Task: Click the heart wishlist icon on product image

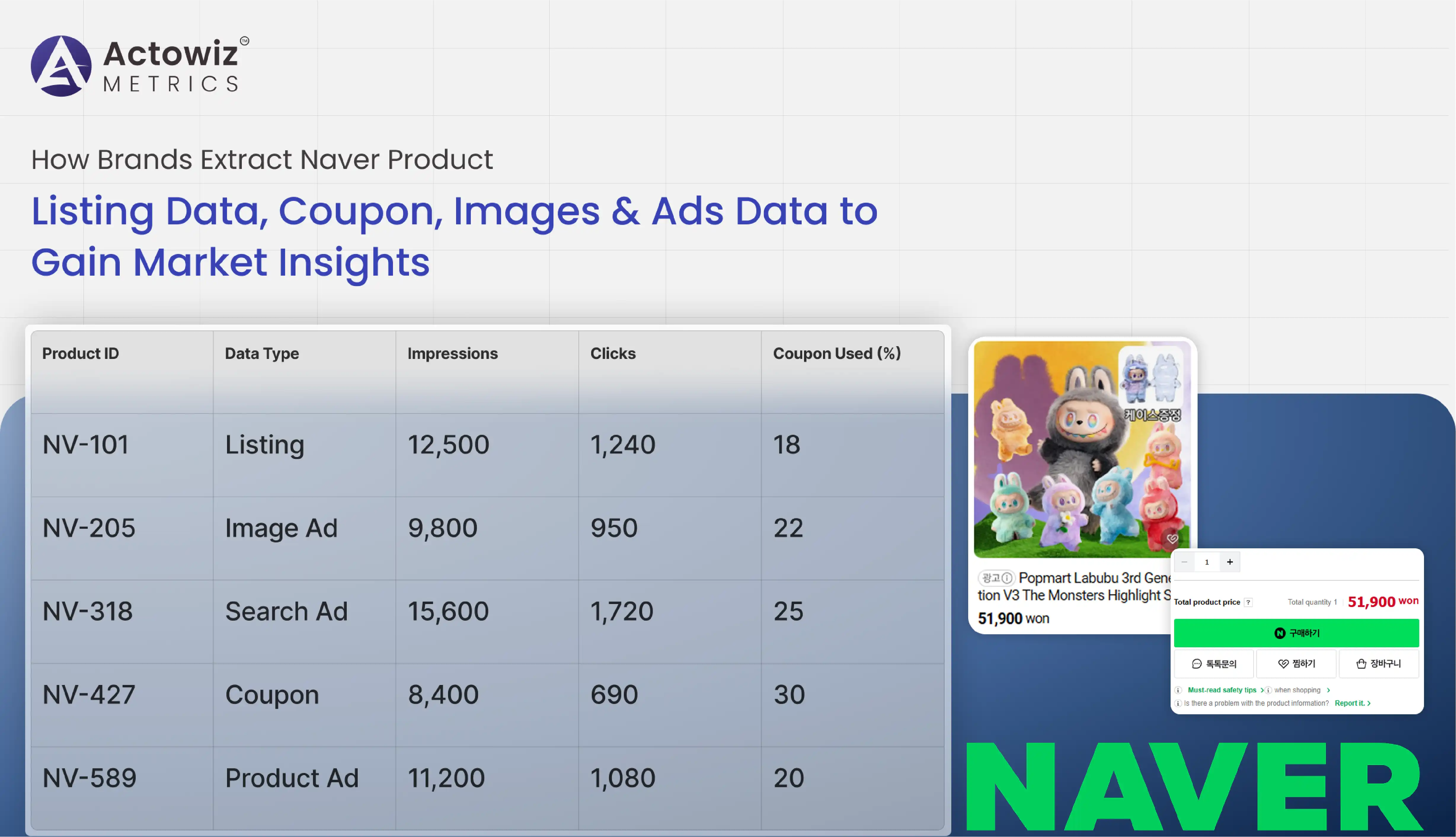Action: pyautogui.click(x=1172, y=539)
